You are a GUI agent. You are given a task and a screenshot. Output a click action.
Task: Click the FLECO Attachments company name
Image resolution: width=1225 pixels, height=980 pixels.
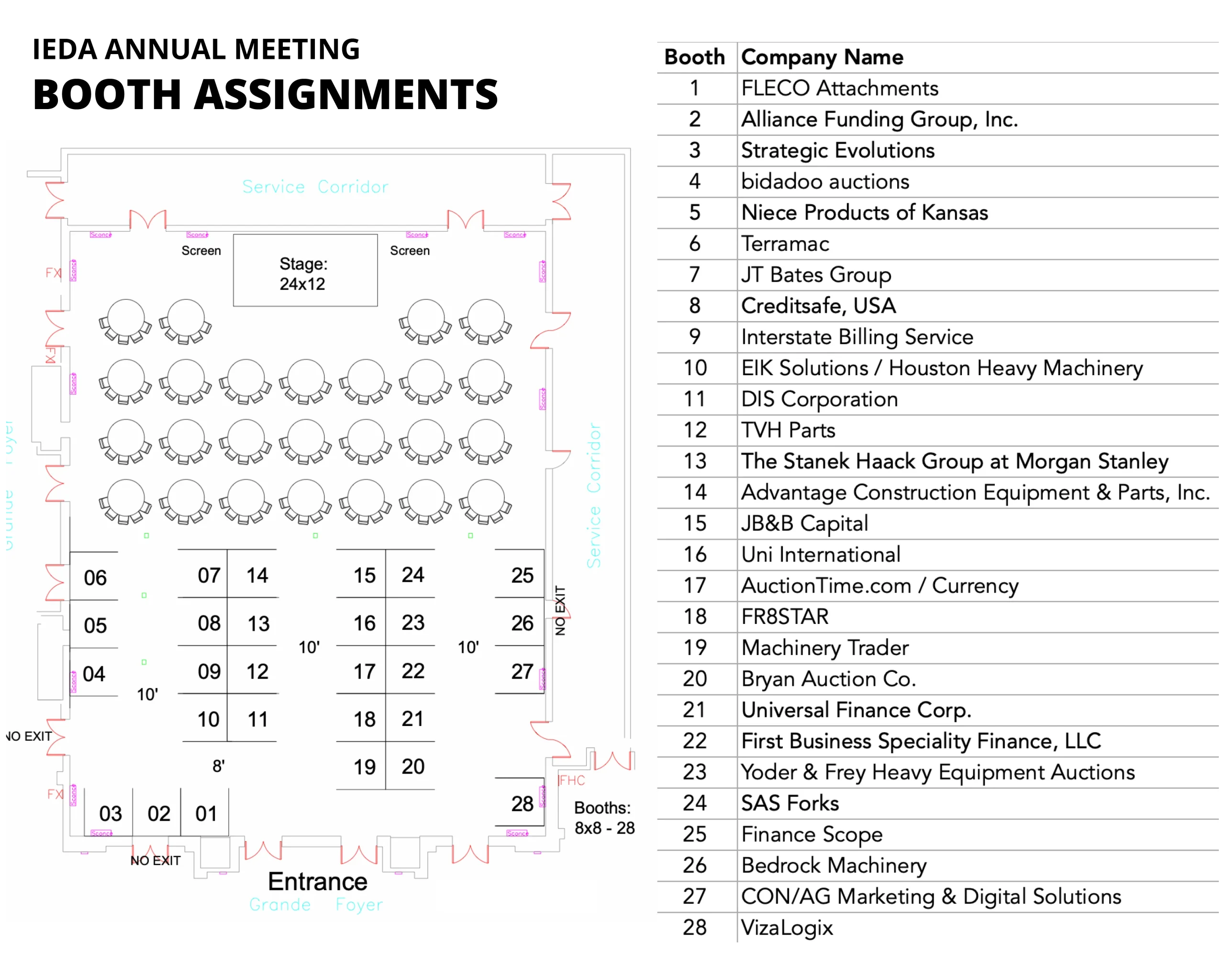[839, 89]
